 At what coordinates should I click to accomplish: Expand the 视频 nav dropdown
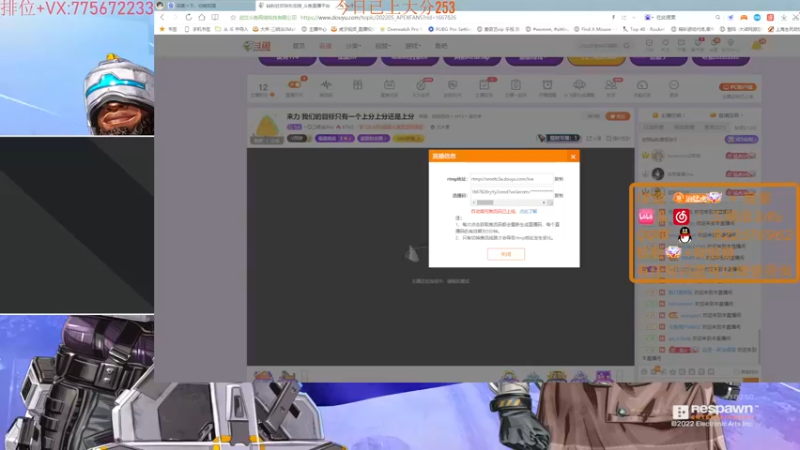click(x=383, y=46)
